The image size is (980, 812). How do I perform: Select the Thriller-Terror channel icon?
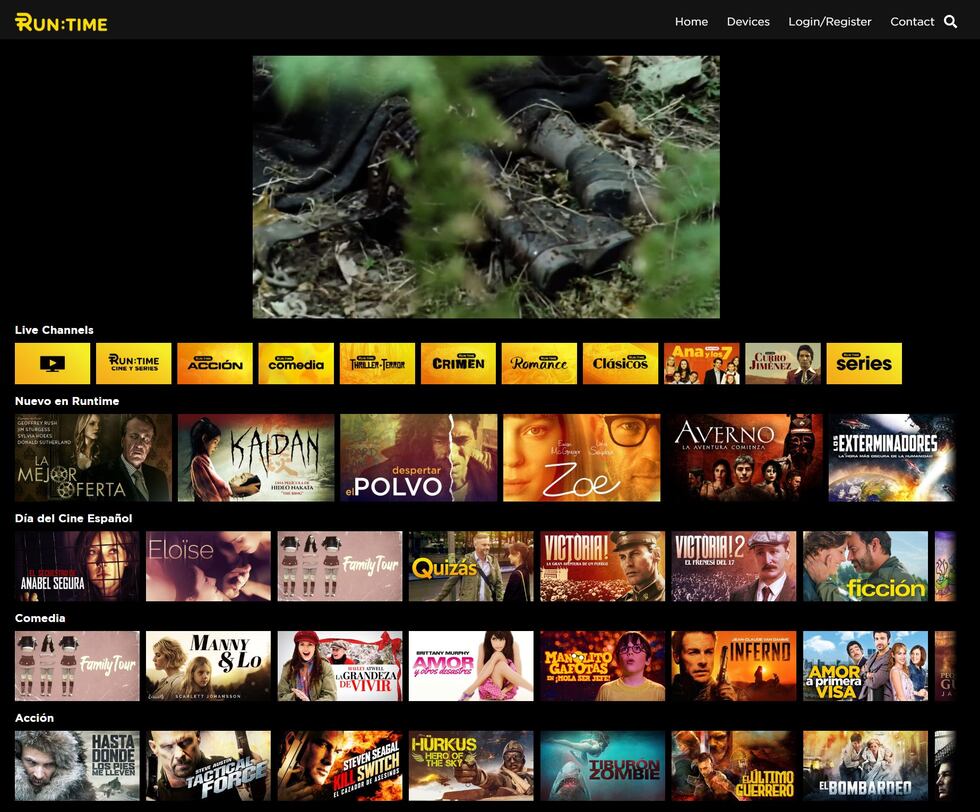[377, 363]
